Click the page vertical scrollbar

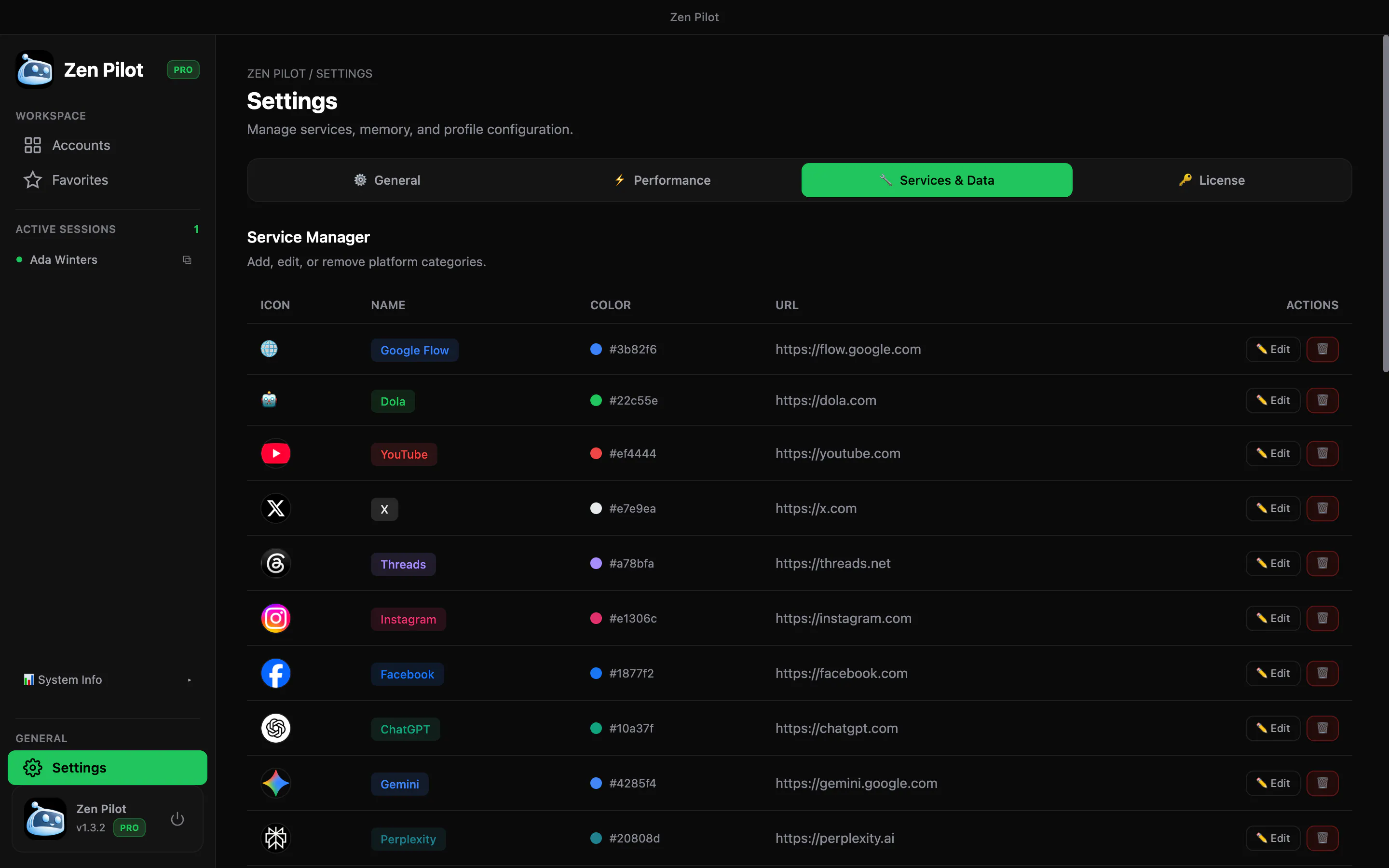(x=1385, y=203)
